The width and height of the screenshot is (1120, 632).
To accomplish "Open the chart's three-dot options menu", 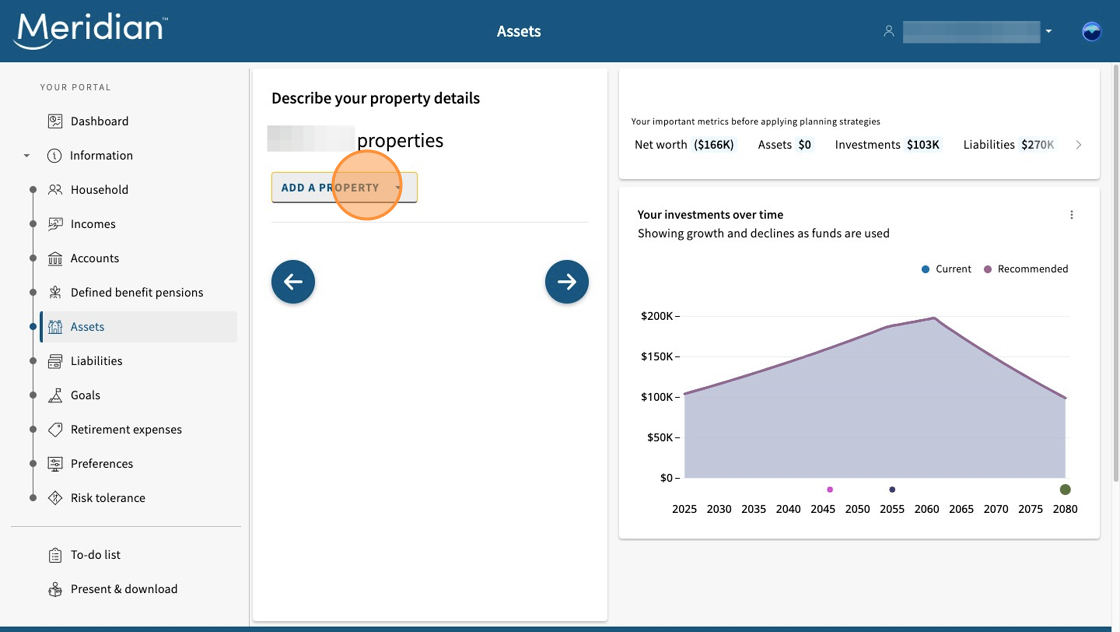I will [1071, 215].
